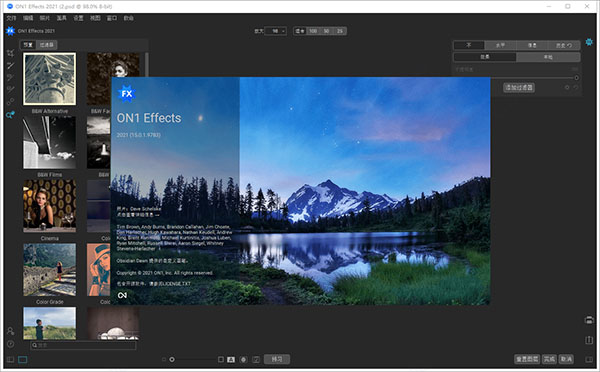Screen dimensions: 600x372
Task: Click the share/export icon on right edge
Action: pyautogui.click(x=589, y=340)
